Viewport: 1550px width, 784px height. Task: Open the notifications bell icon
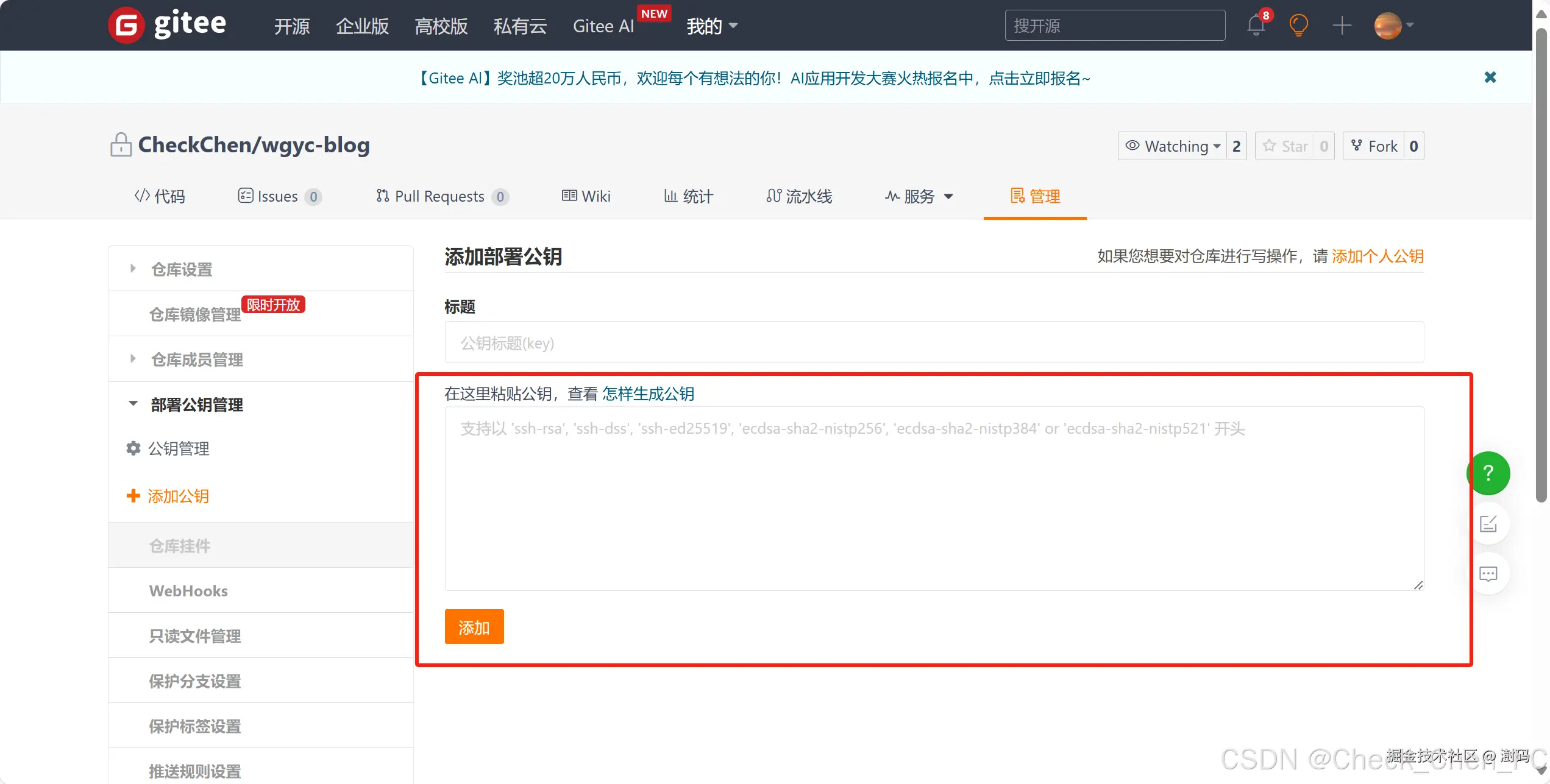coord(1256,26)
